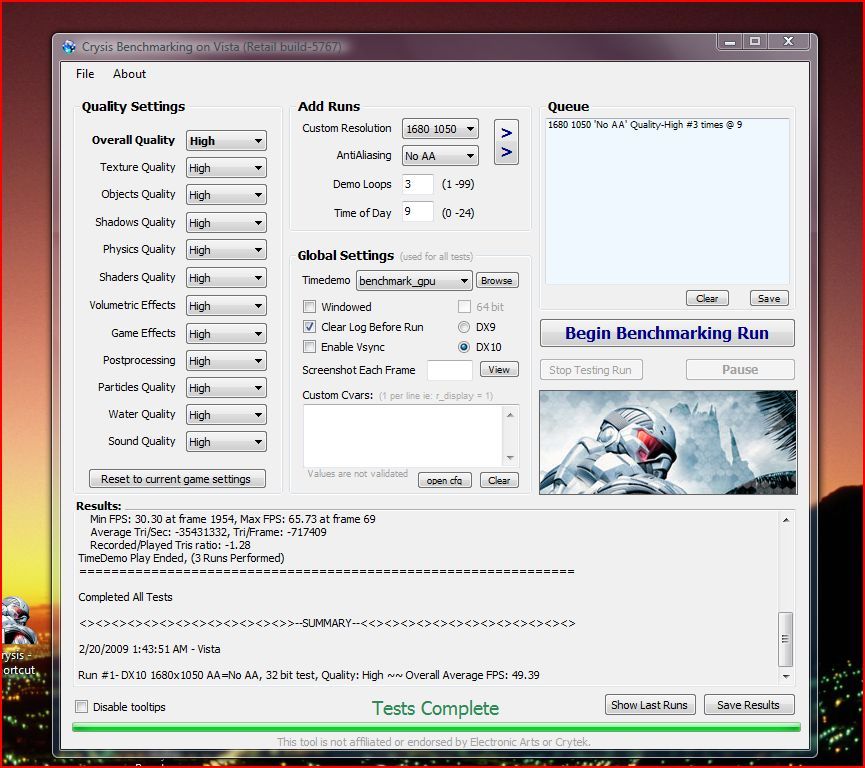Open the Timedemo benchmark_gpu dropdown
The height and width of the screenshot is (768, 865).
coord(414,281)
